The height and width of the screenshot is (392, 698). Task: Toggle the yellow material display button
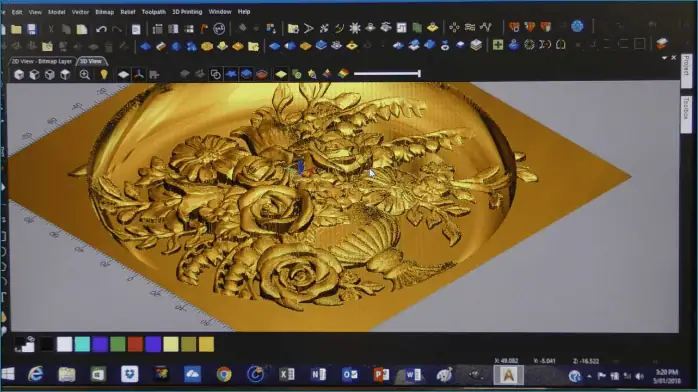tap(281, 74)
